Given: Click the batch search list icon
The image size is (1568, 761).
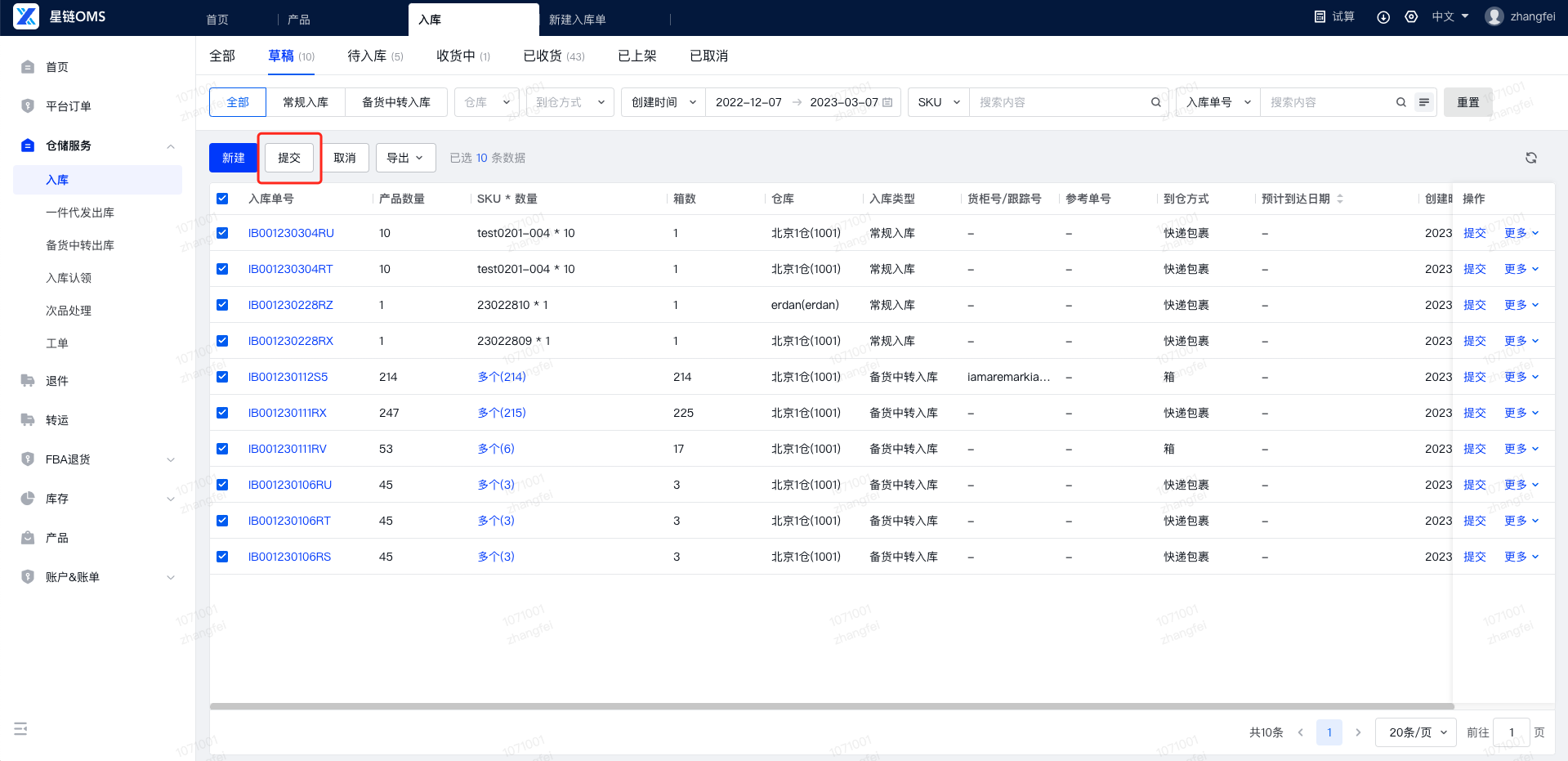Looking at the screenshot, I should click(1424, 102).
